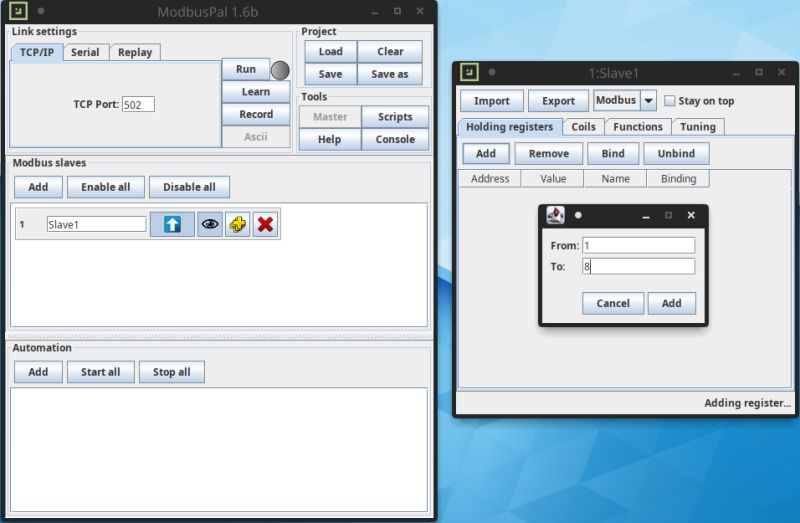Open the Help tool
The image size is (800, 523).
click(330, 139)
